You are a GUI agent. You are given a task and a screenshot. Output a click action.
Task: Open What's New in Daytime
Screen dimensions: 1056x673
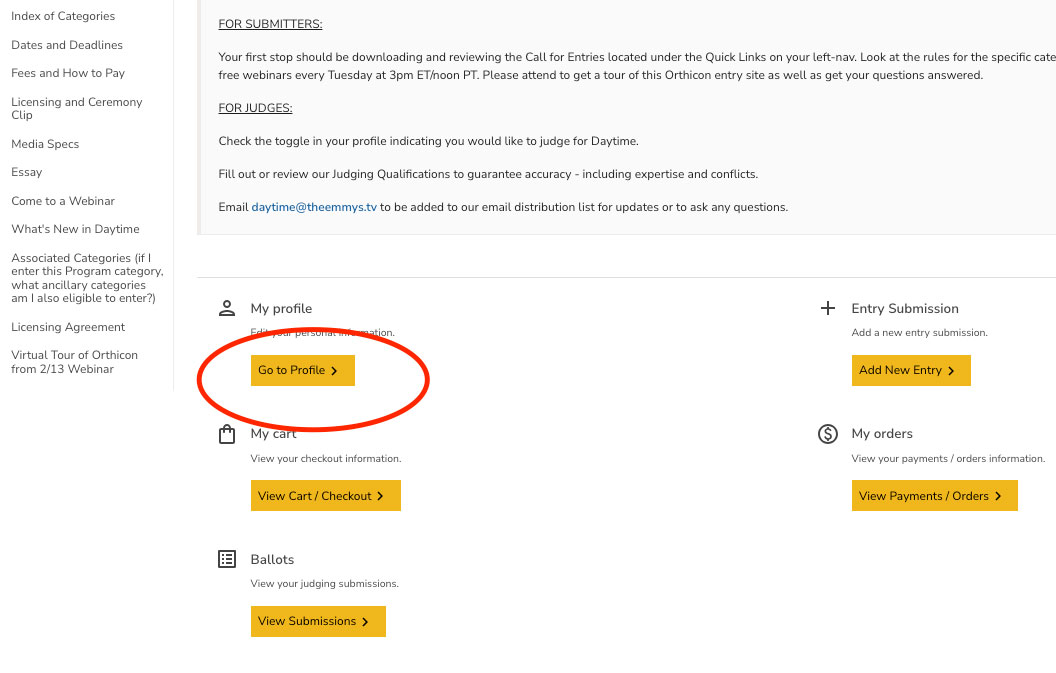[75, 229]
